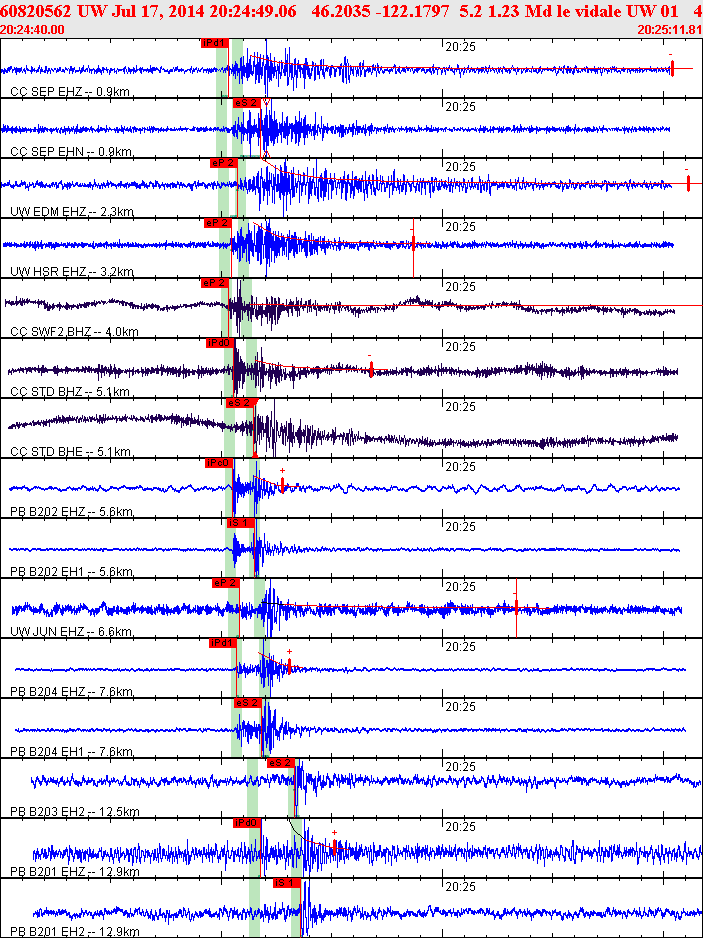The image size is (703, 938).
Task: Click the S pick flag on PB B203 EH2
Action: coord(280,763)
